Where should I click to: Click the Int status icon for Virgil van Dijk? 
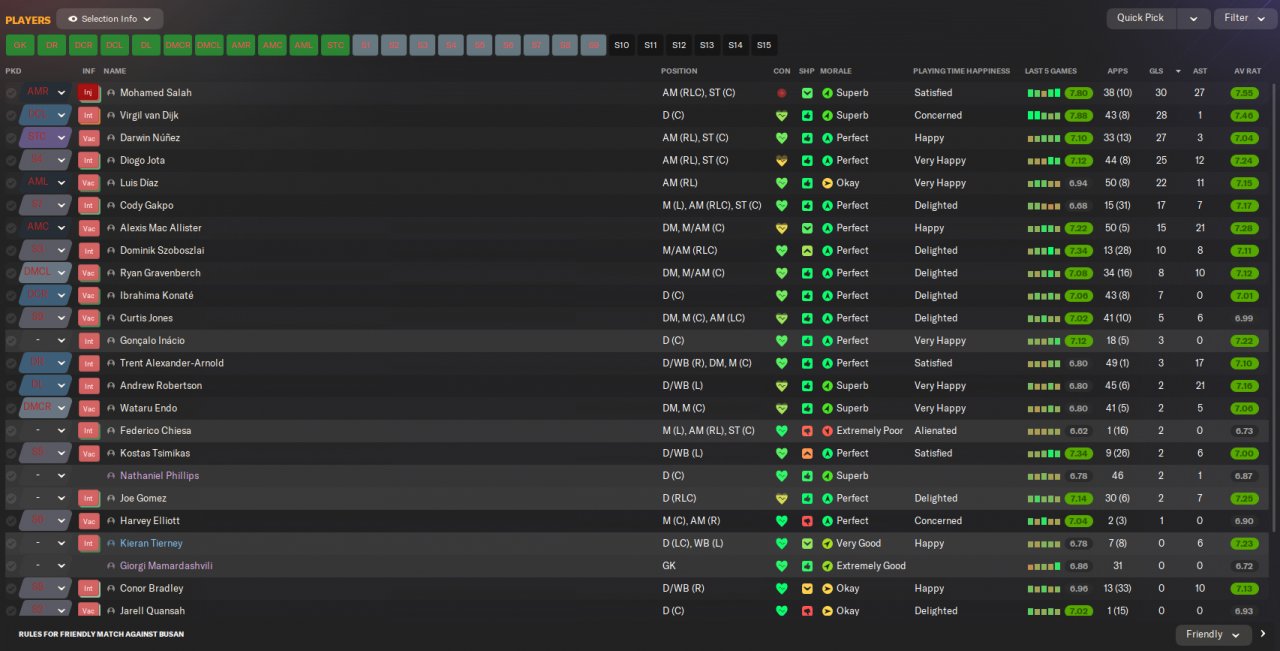point(88,115)
